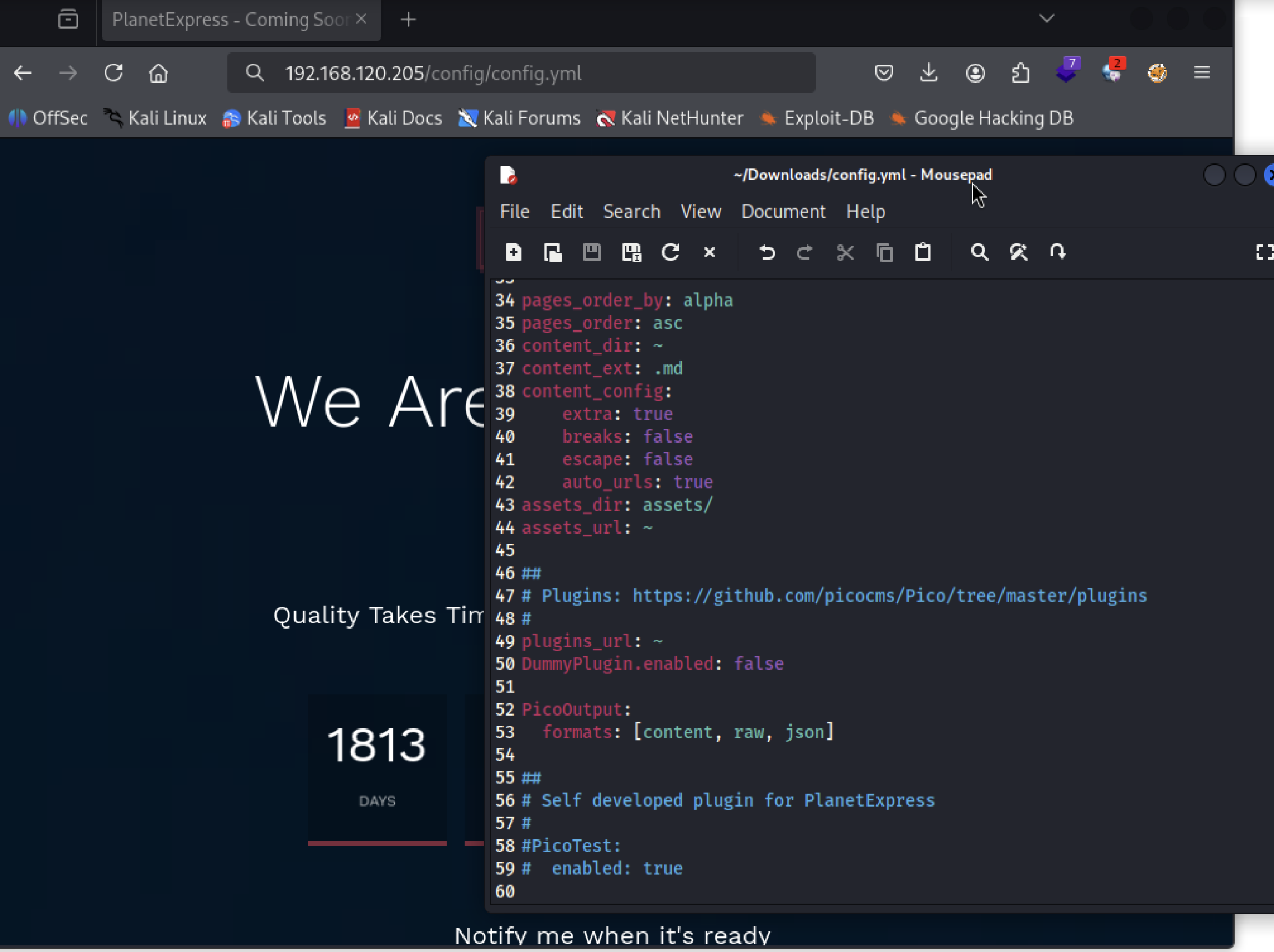This screenshot has height=952, width=1274.
Task: Click the Kali Tools bookmark
Action: 275,118
